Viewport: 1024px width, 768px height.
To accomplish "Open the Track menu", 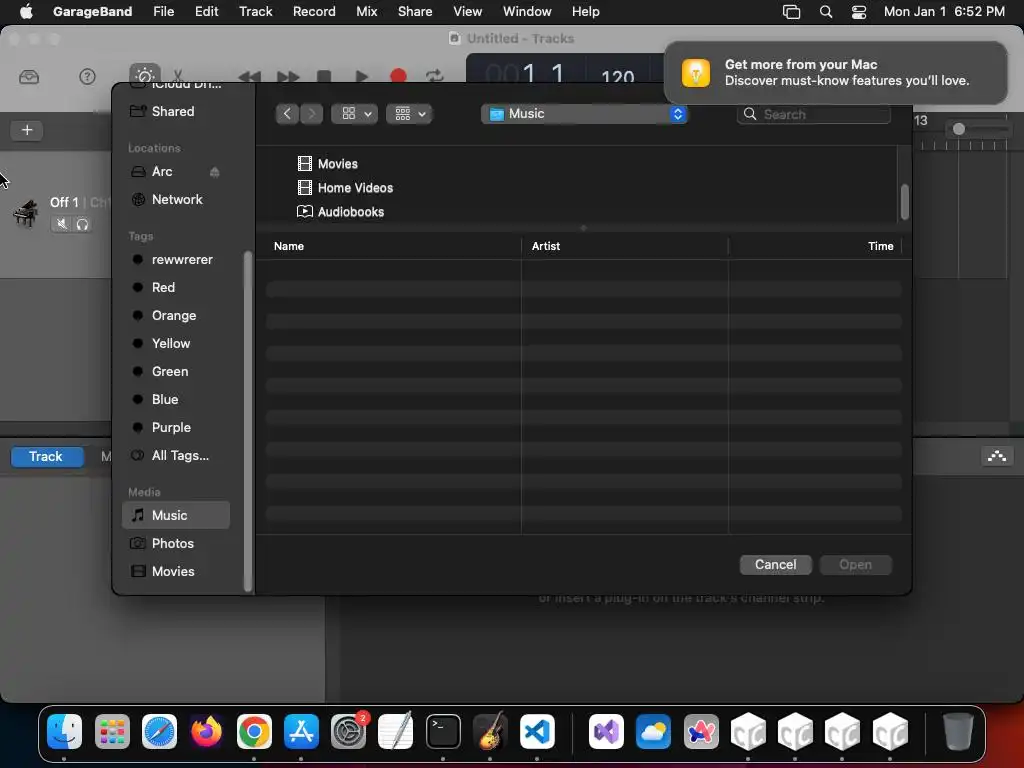I will click(255, 11).
